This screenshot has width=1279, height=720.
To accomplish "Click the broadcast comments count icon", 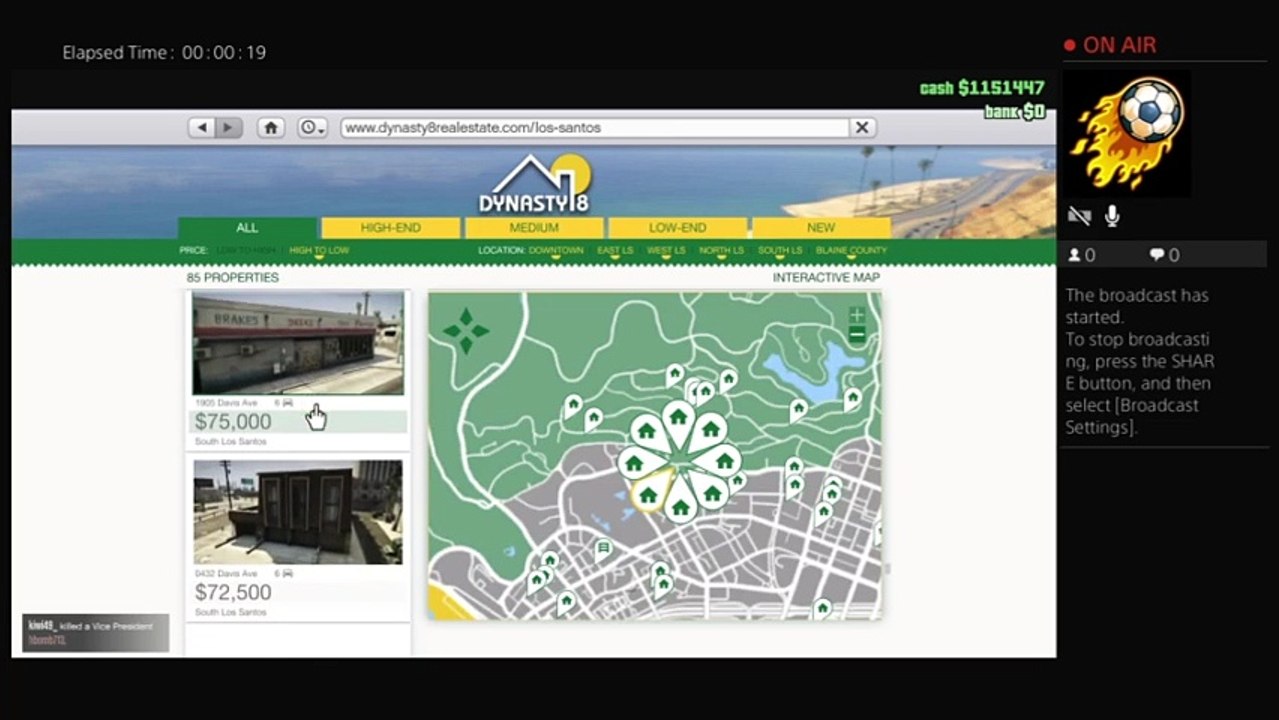I will [x=1157, y=255].
